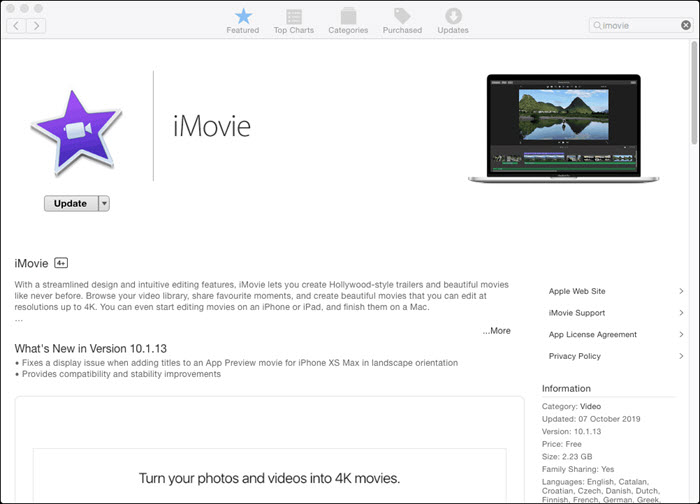700x504 pixels.
Task: Click the Category: Video entry
Action: [x=571, y=407]
